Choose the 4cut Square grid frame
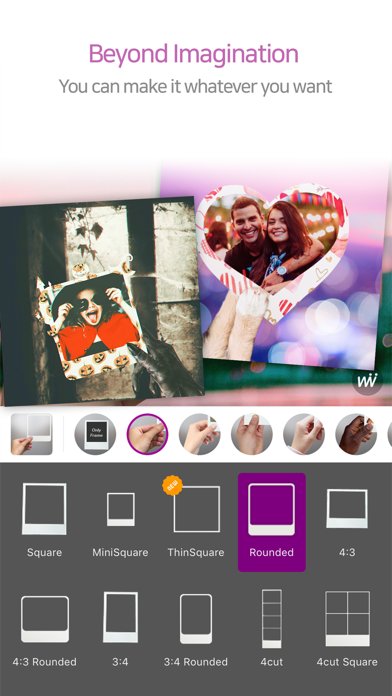The height and width of the screenshot is (696, 392). pos(348,618)
